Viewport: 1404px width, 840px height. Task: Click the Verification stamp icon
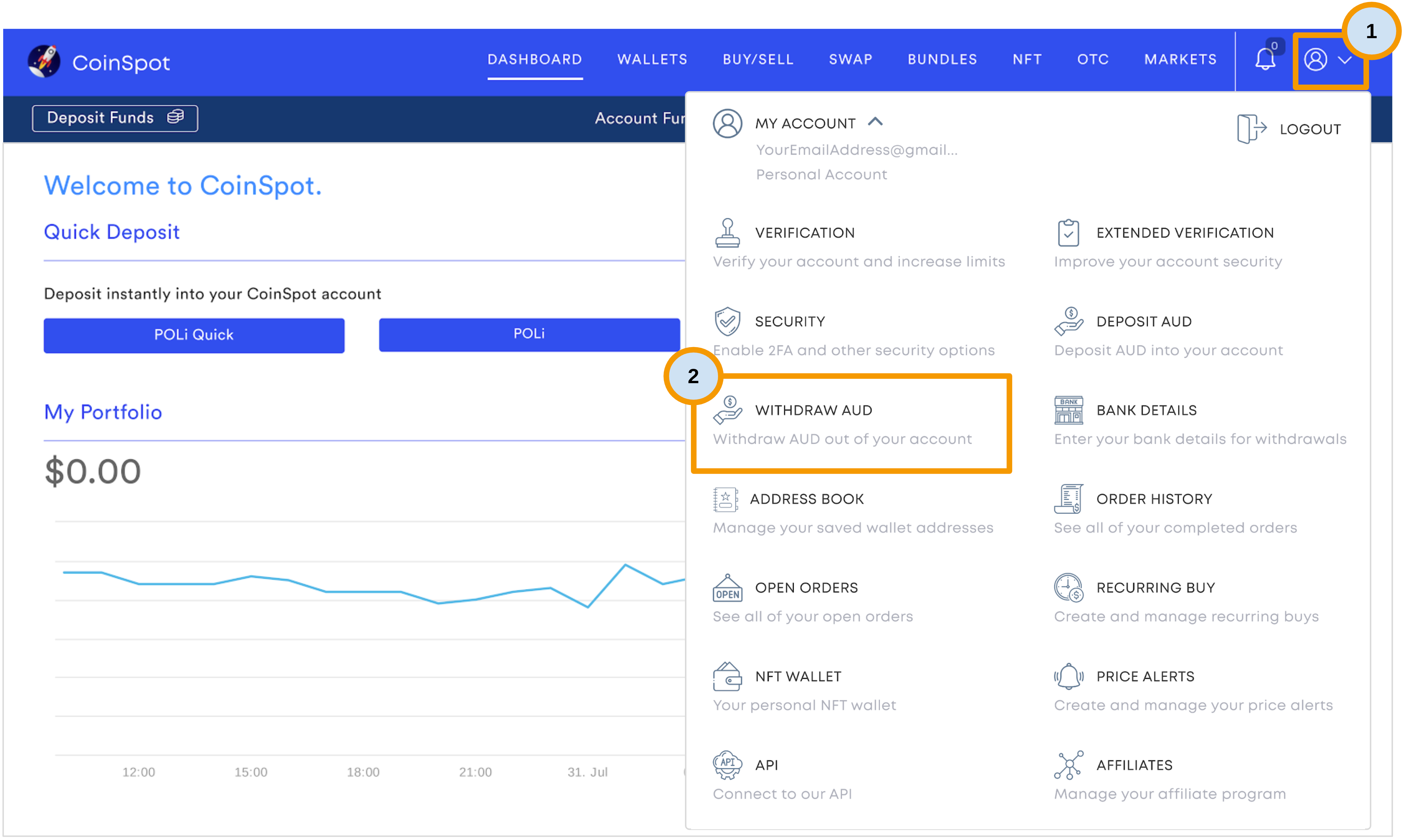click(x=727, y=233)
